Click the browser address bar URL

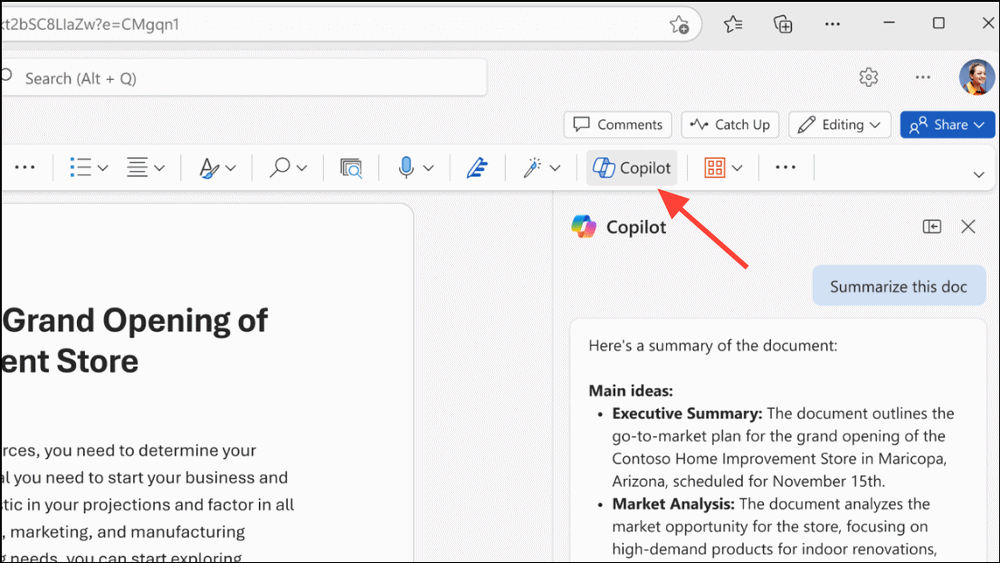tap(89, 24)
